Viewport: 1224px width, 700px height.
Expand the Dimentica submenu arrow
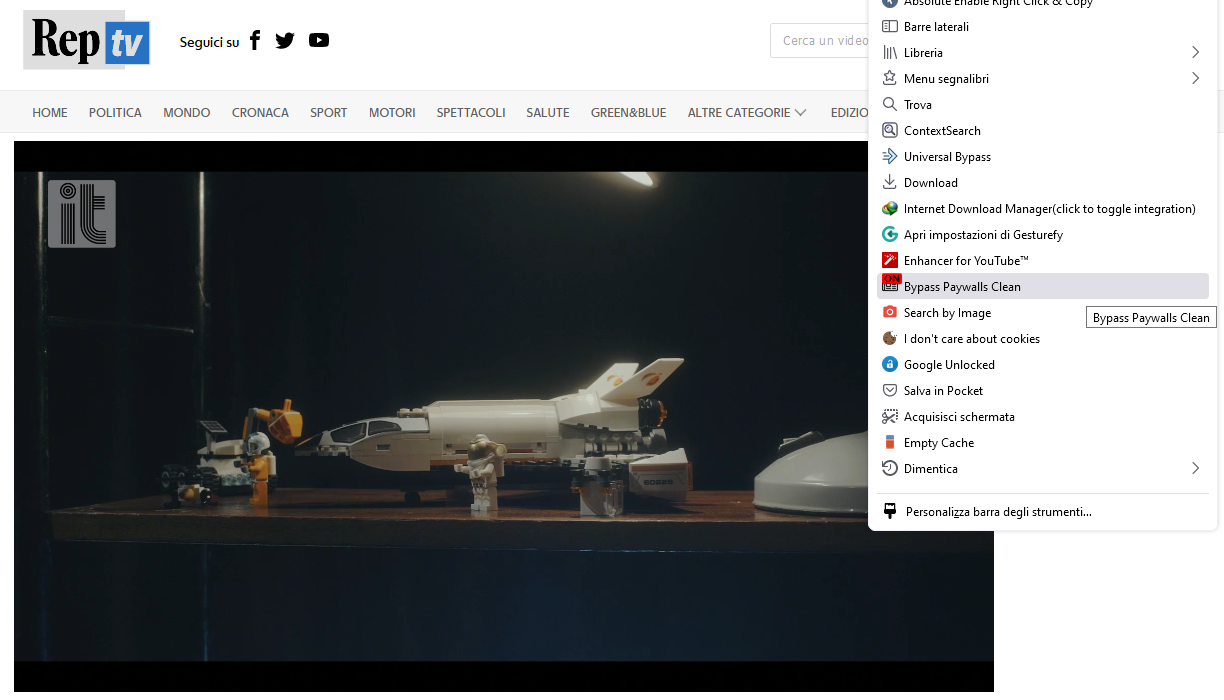click(x=1195, y=468)
